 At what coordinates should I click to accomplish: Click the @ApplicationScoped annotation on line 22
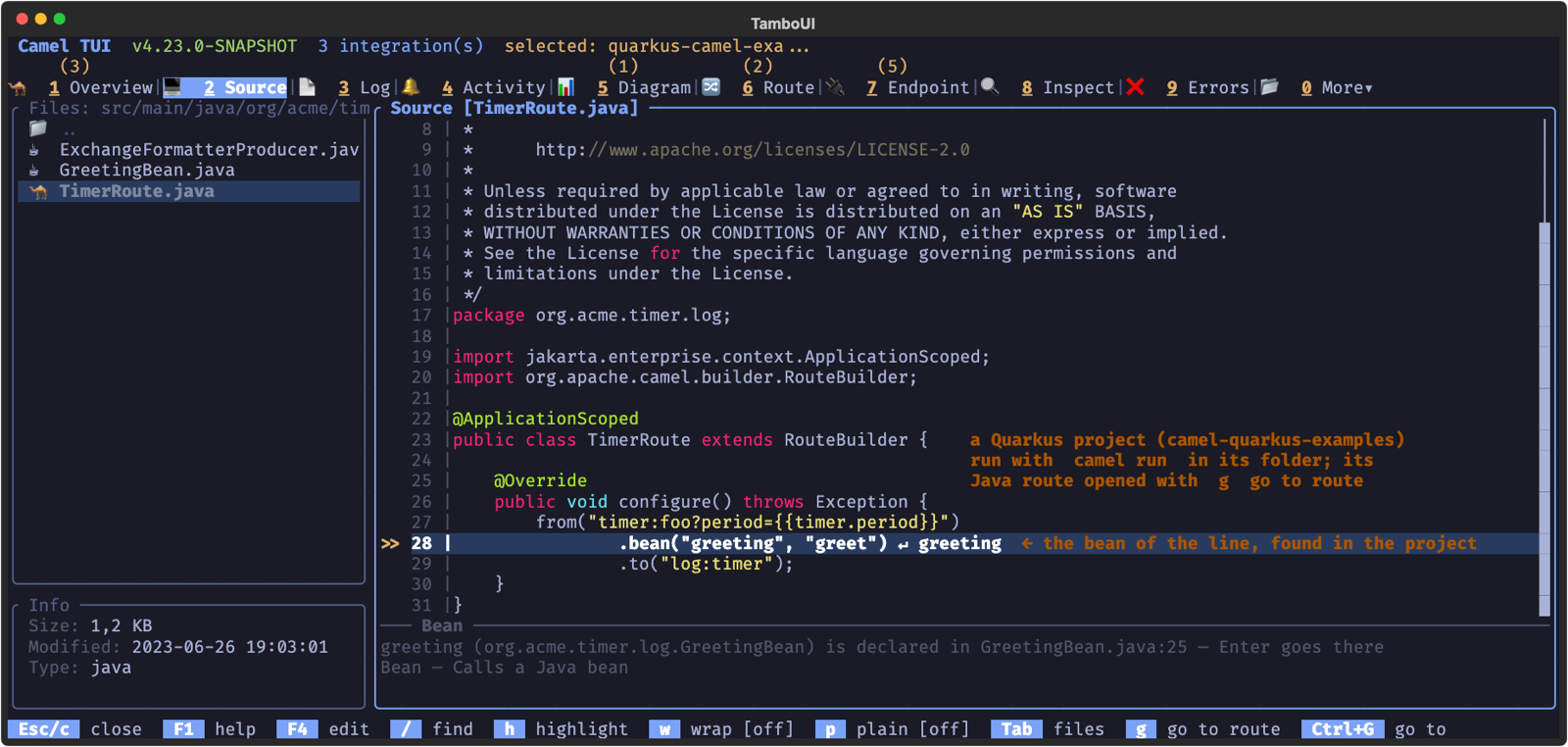tap(545, 419)
